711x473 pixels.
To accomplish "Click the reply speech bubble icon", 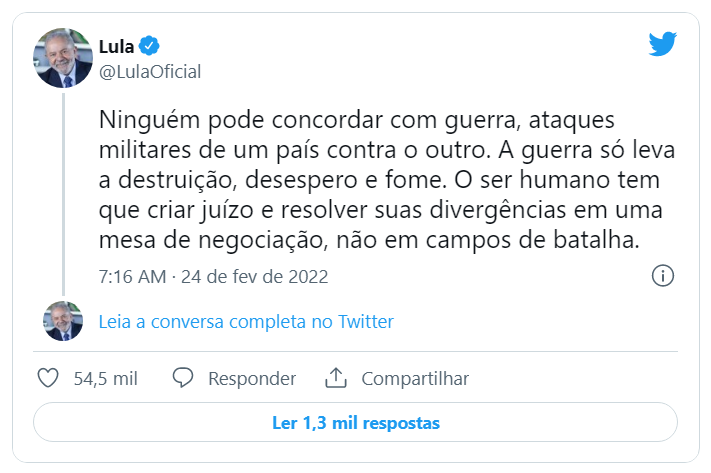I will (183, 378).
